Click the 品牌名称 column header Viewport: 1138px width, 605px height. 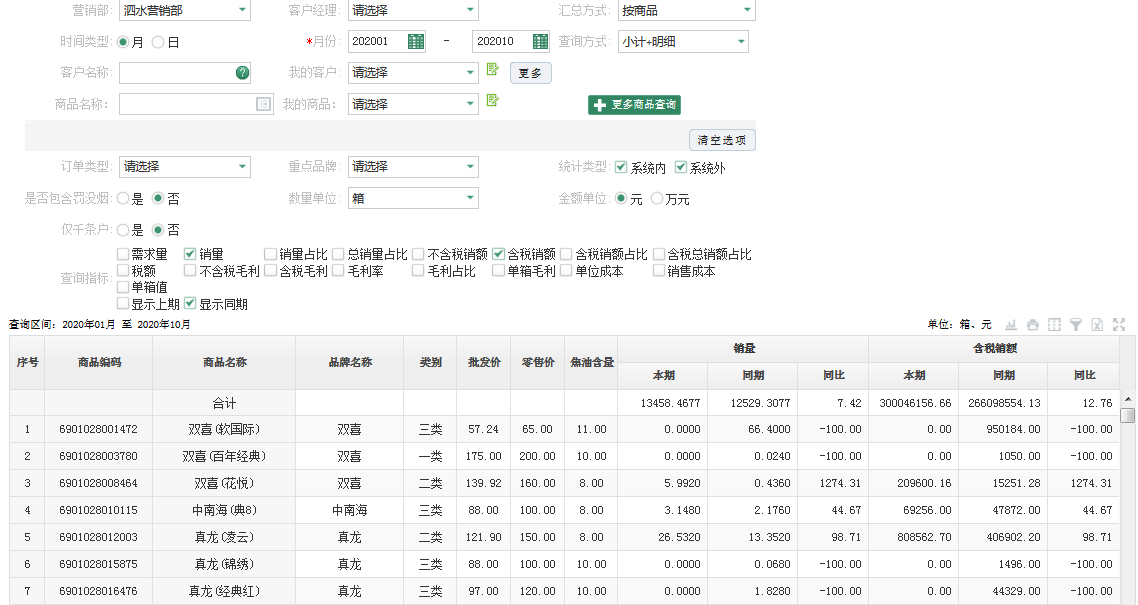click(350, 363)
